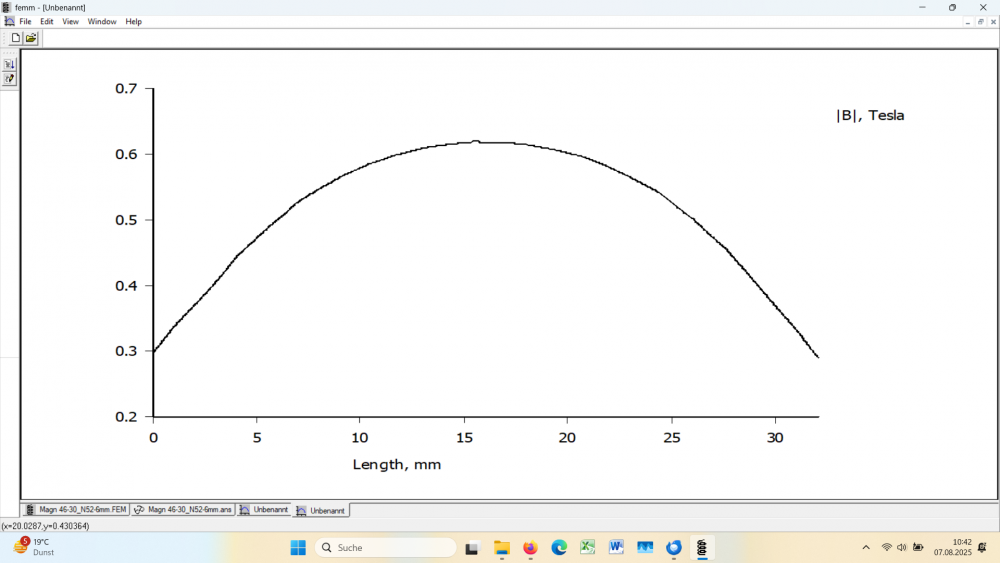Image resolution: width=1000 pixels, height=563 pixels.
Task: Open Word from the taskbar
Action: click(616, 547)
